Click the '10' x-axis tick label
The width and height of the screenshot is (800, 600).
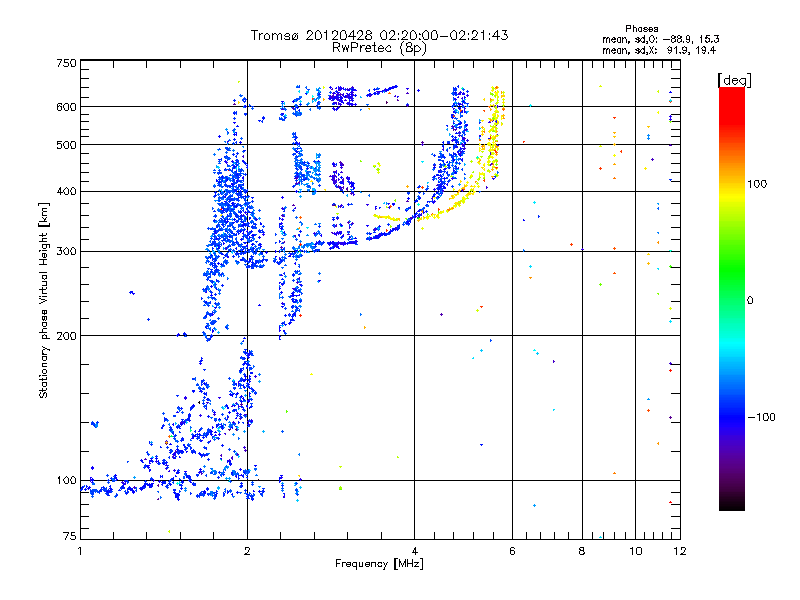(x=636, y=551)
